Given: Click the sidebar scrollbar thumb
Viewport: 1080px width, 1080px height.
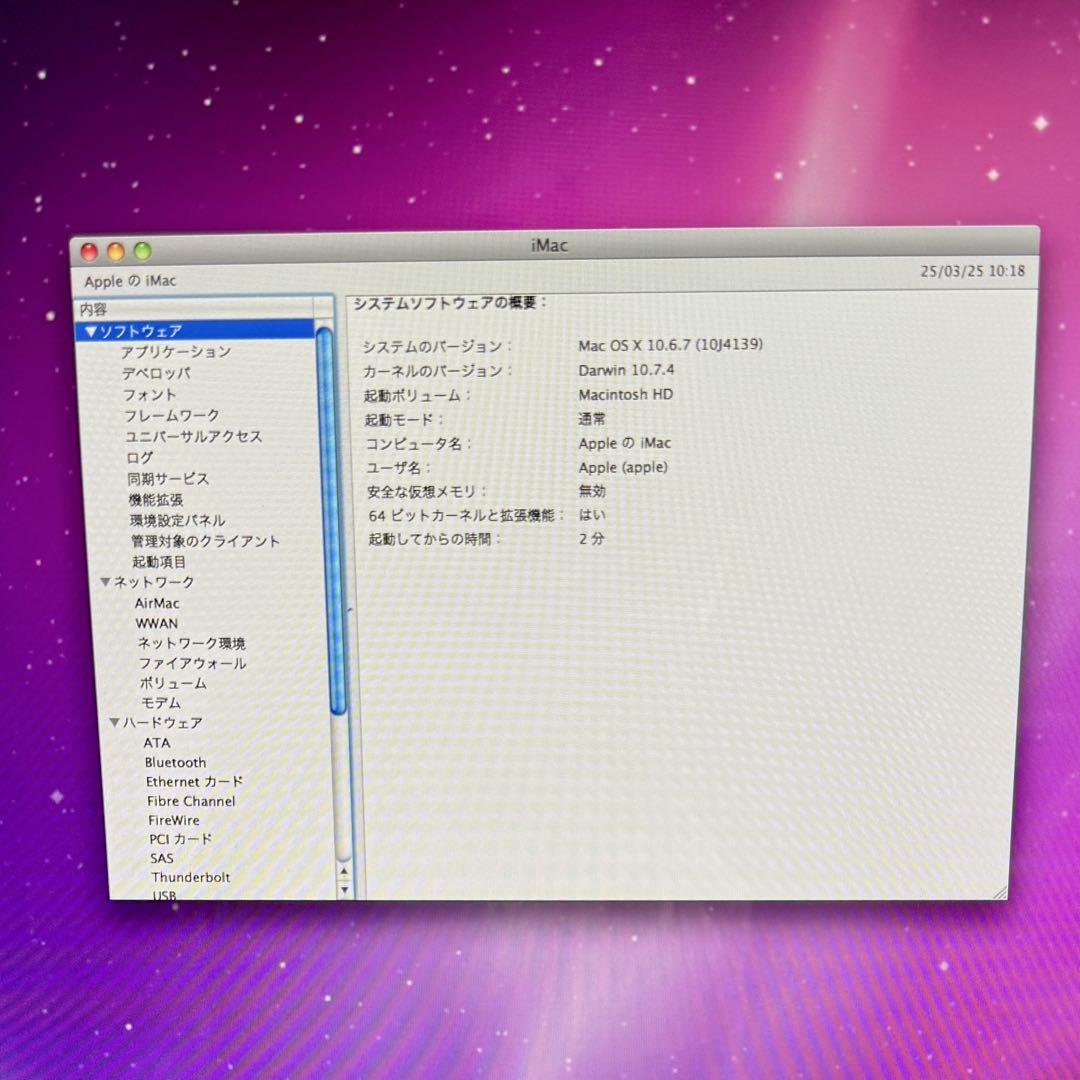Looking at the screenshot, I should click(331, 520).
